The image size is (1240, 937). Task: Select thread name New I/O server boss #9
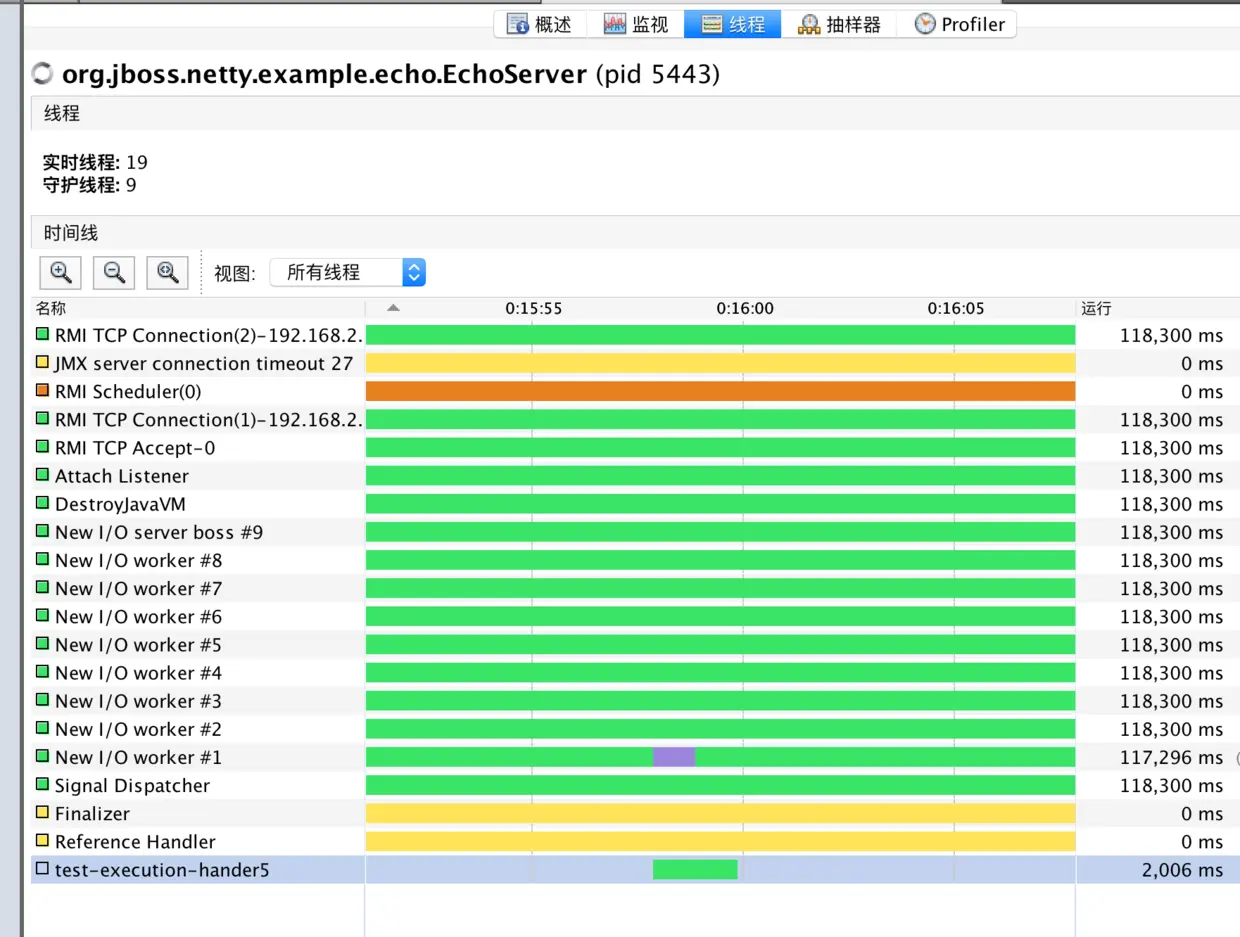[x=159, y=532]
